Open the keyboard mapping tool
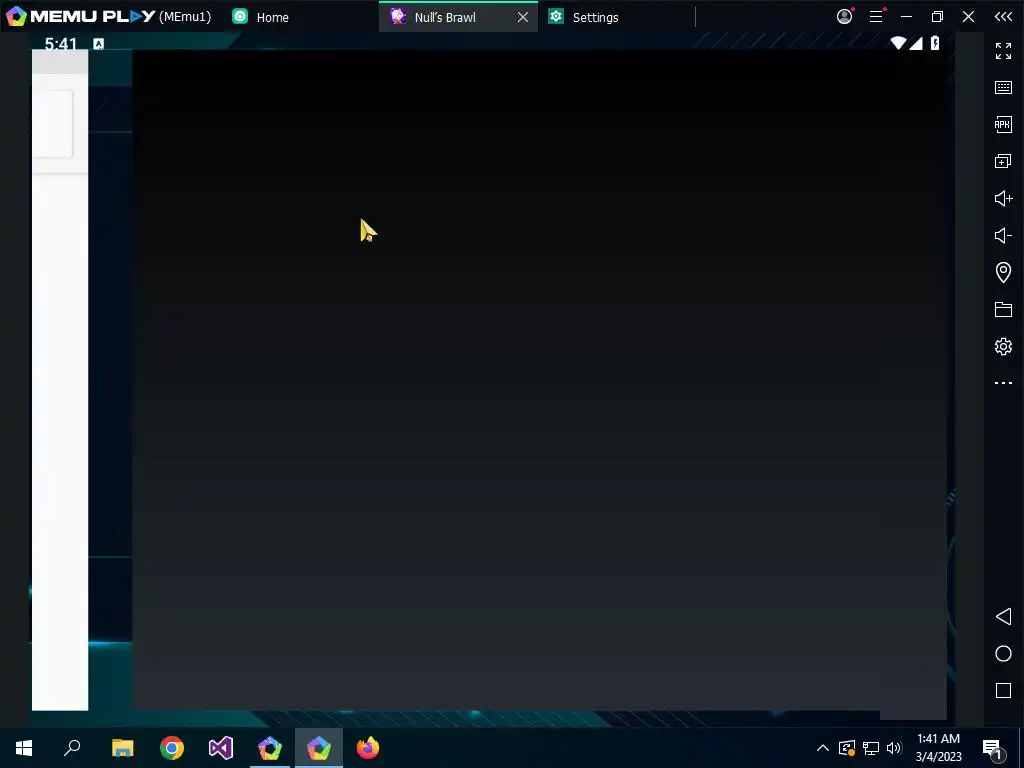 coord(1003,88)
